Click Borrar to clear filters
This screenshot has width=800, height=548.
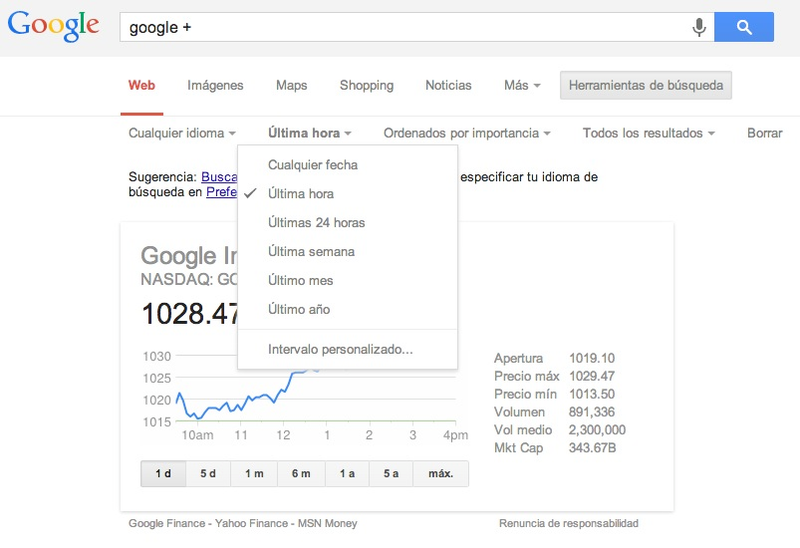[x=764, y=133]
